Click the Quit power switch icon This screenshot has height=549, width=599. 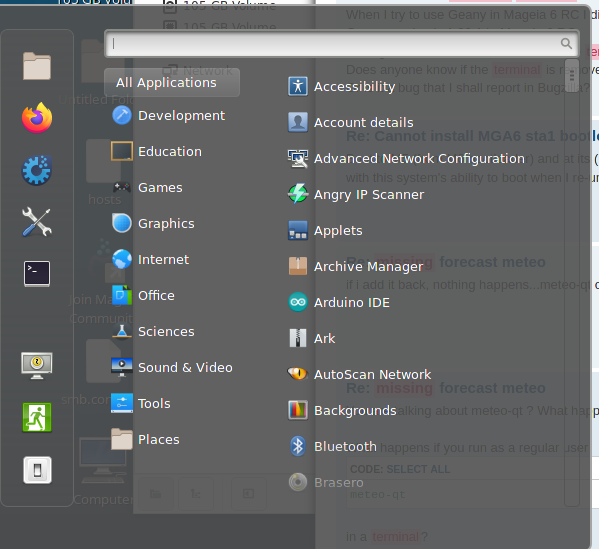pyautogui.click(x=37, y=470)
